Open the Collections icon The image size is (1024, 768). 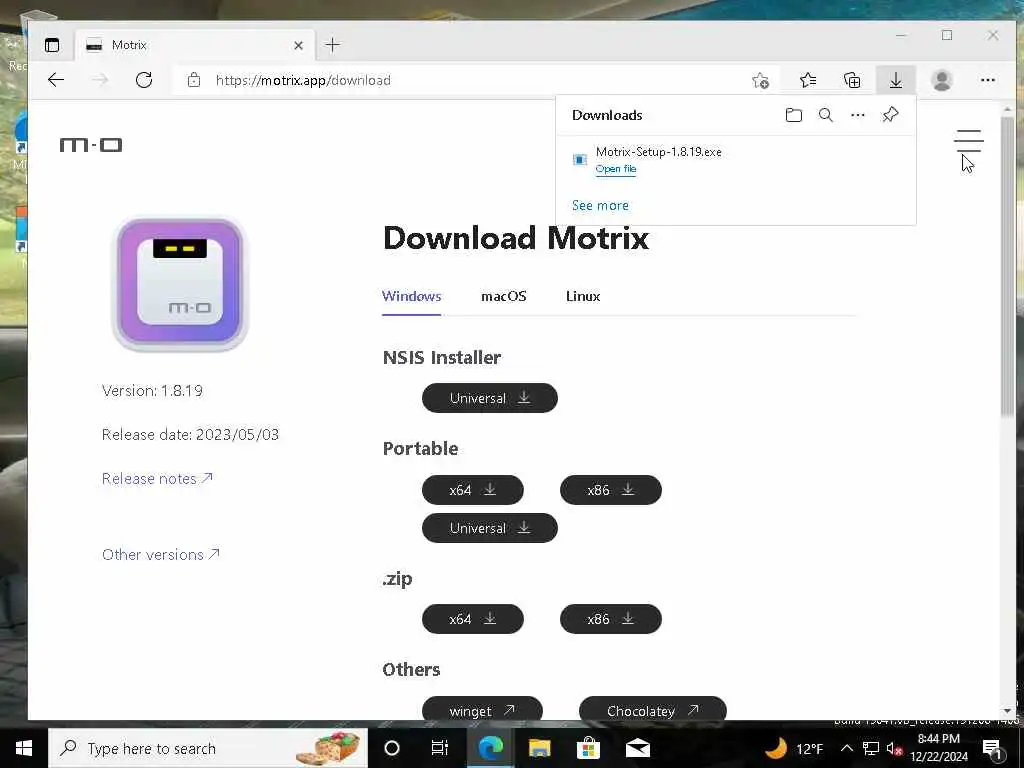852,80
